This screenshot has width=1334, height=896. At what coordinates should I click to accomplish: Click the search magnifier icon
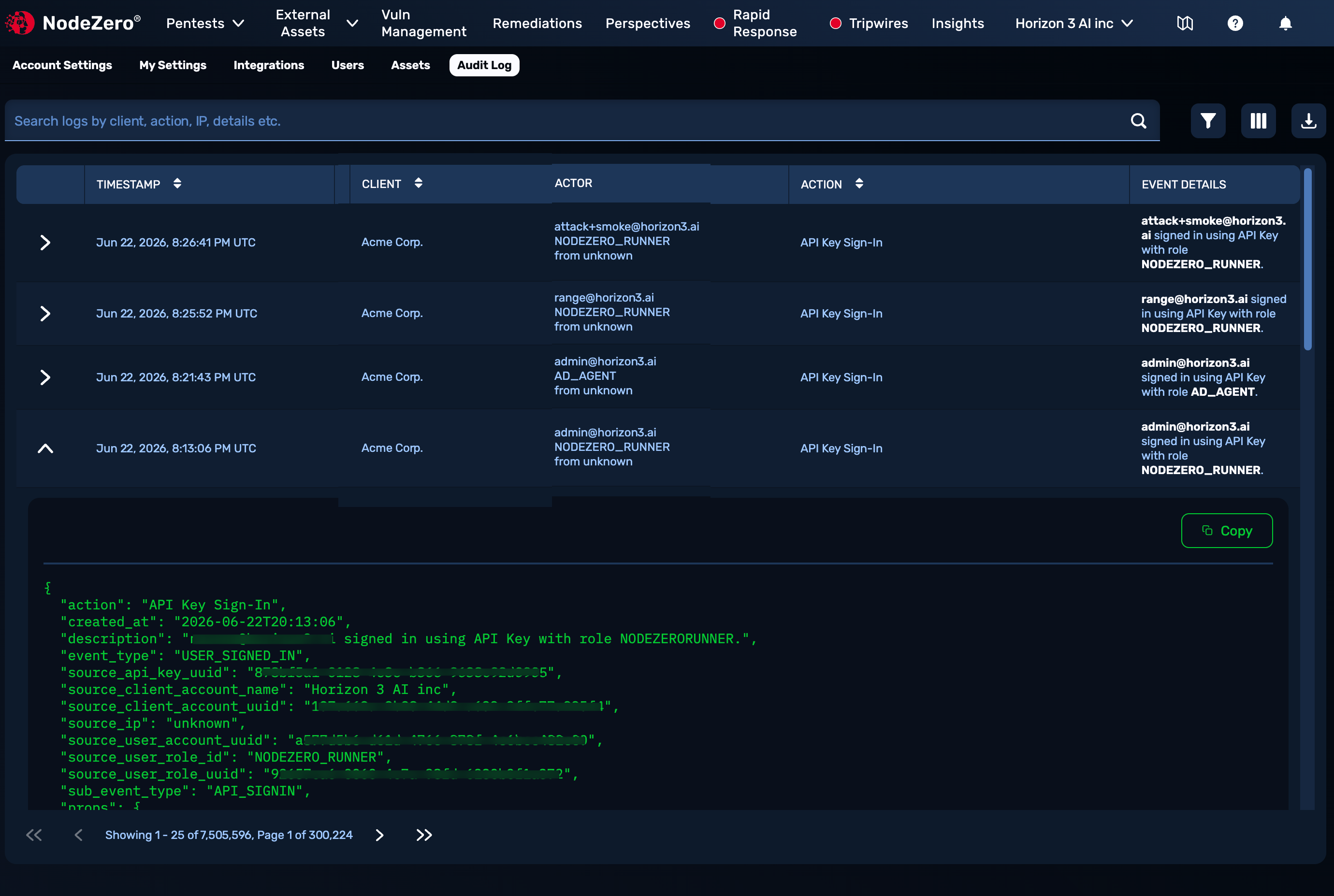pos(1139,121)
